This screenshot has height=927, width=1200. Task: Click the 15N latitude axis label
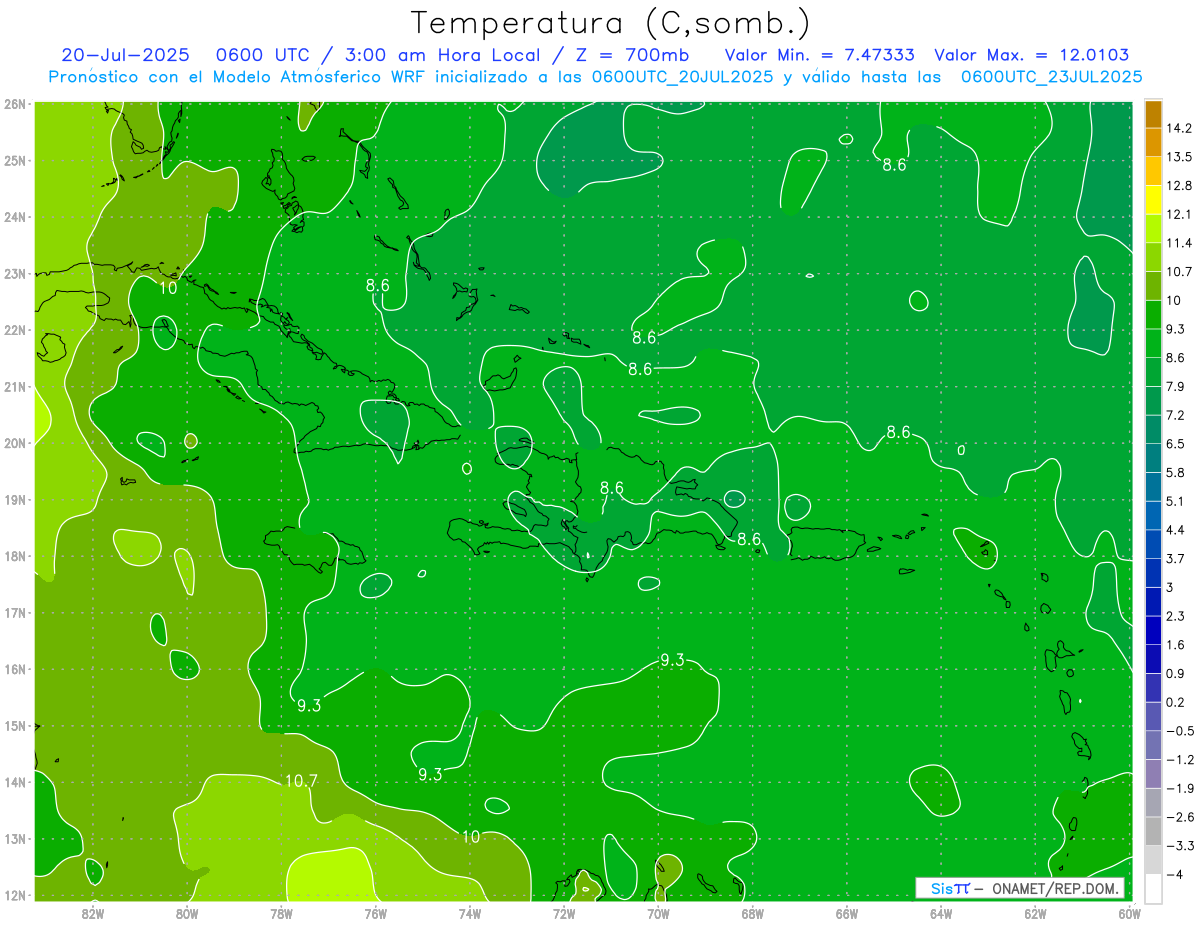coord(15,726)
